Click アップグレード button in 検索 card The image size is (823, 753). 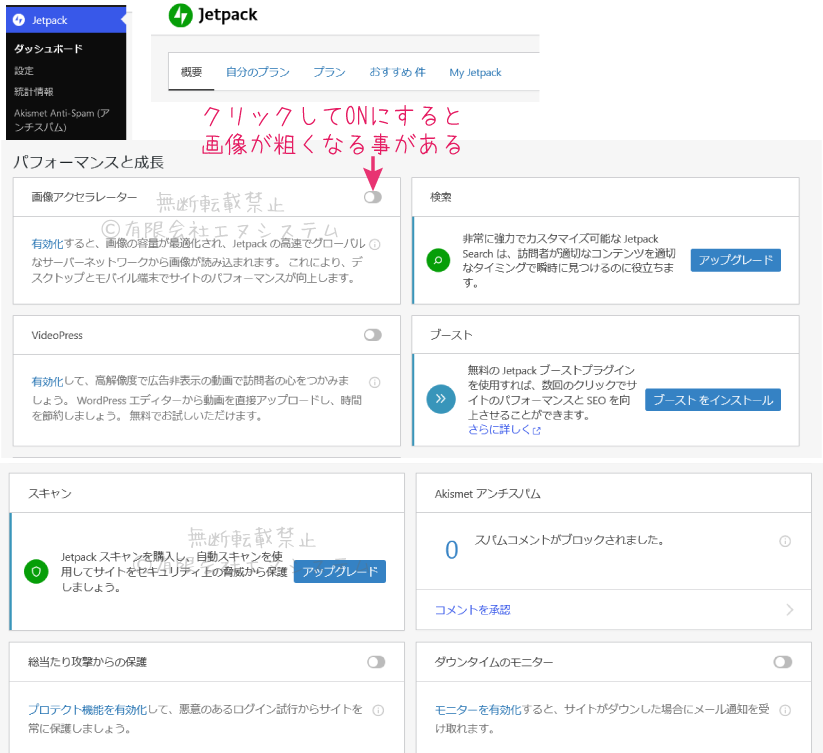pos(735,260)
